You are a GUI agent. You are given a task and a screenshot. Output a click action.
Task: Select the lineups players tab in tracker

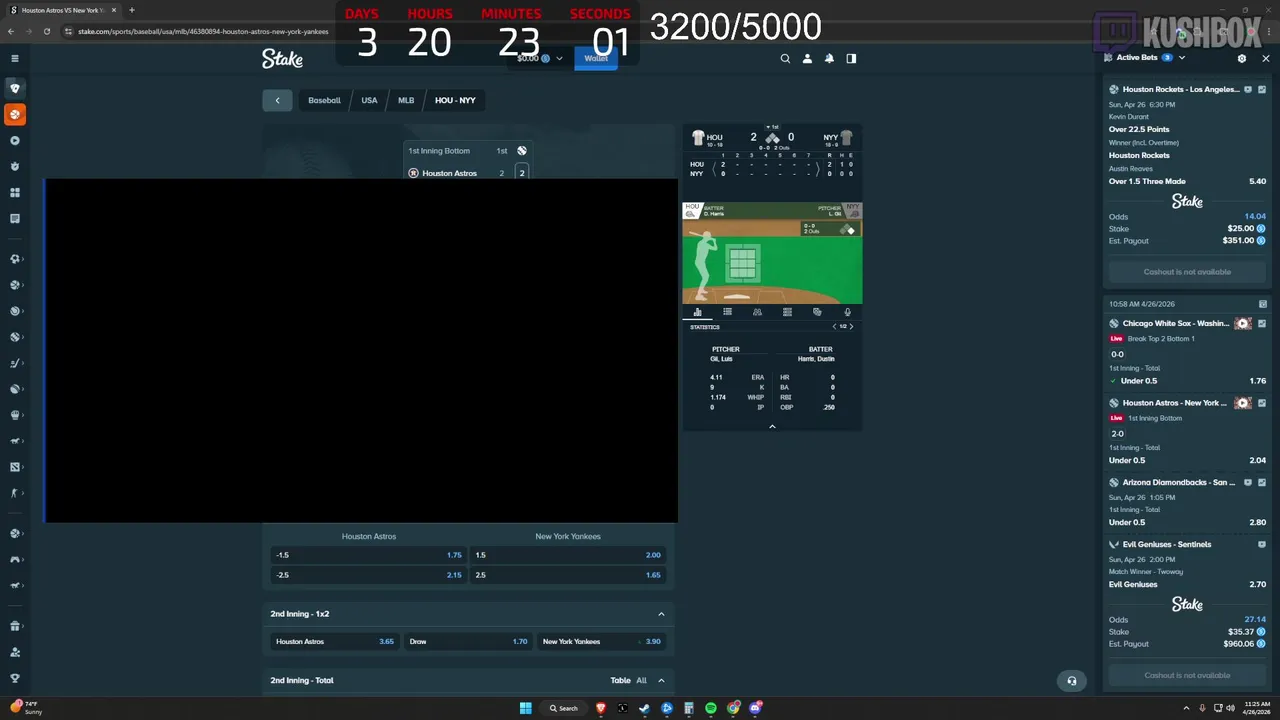coord(757,312)
